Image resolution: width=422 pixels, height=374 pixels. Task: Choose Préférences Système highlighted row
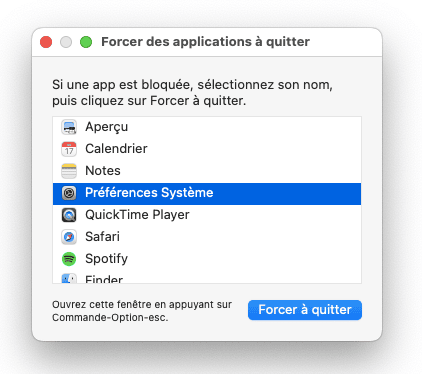tap(207, 194)
